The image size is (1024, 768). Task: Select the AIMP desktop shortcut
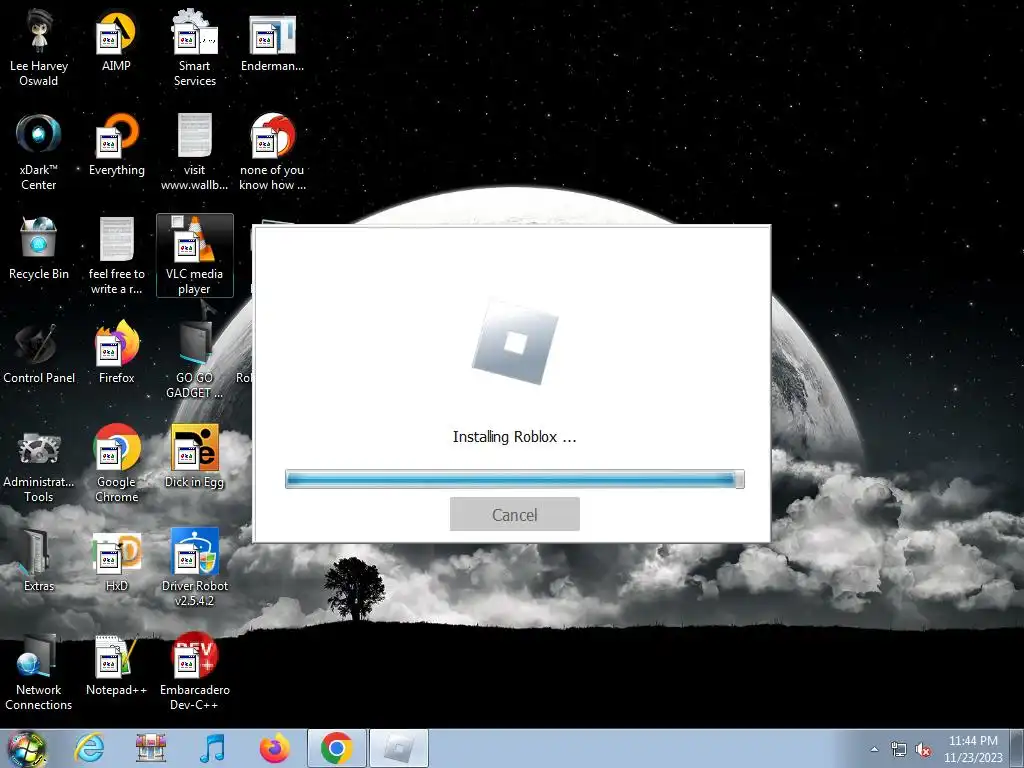tap(116, 42)
